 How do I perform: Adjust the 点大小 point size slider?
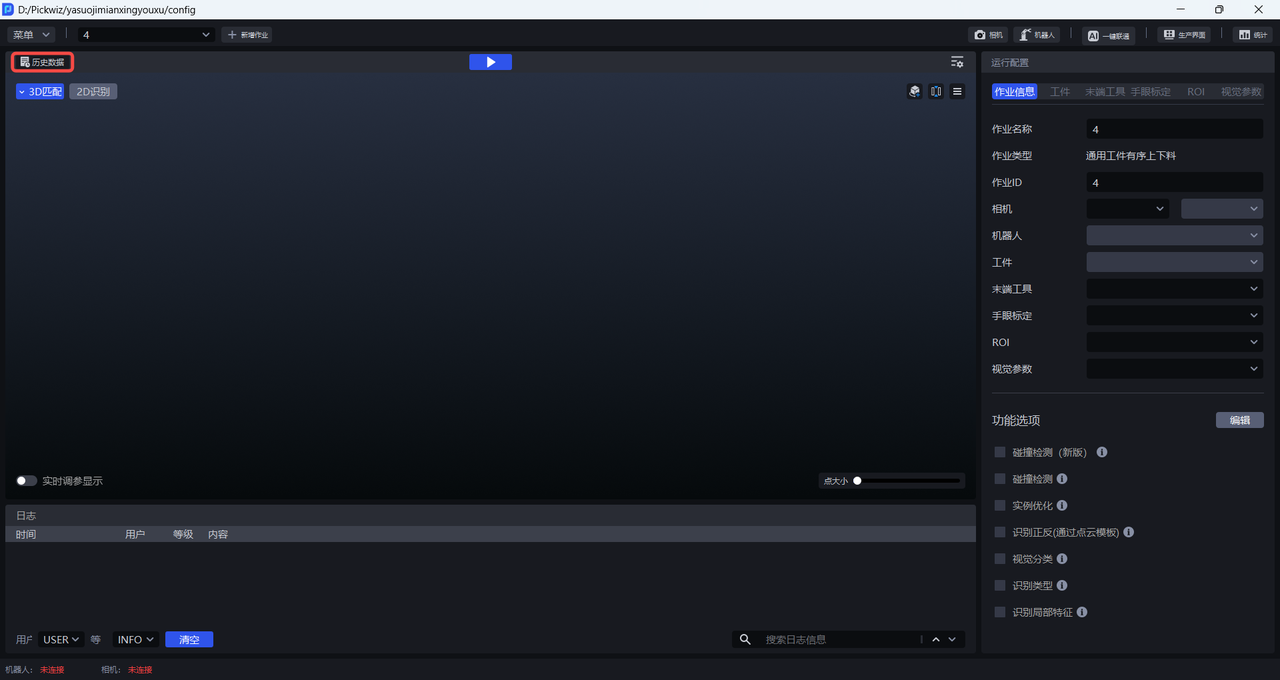coord(857,481)
